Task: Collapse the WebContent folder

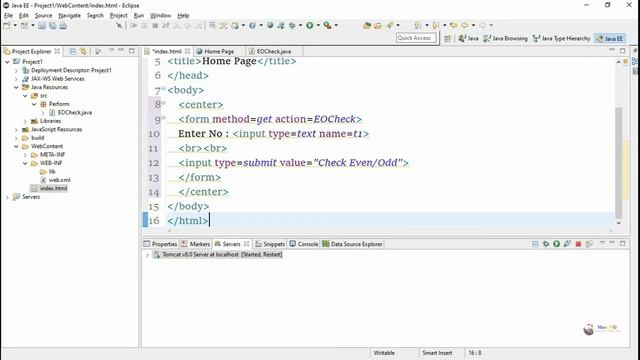Action: (16, 146)
